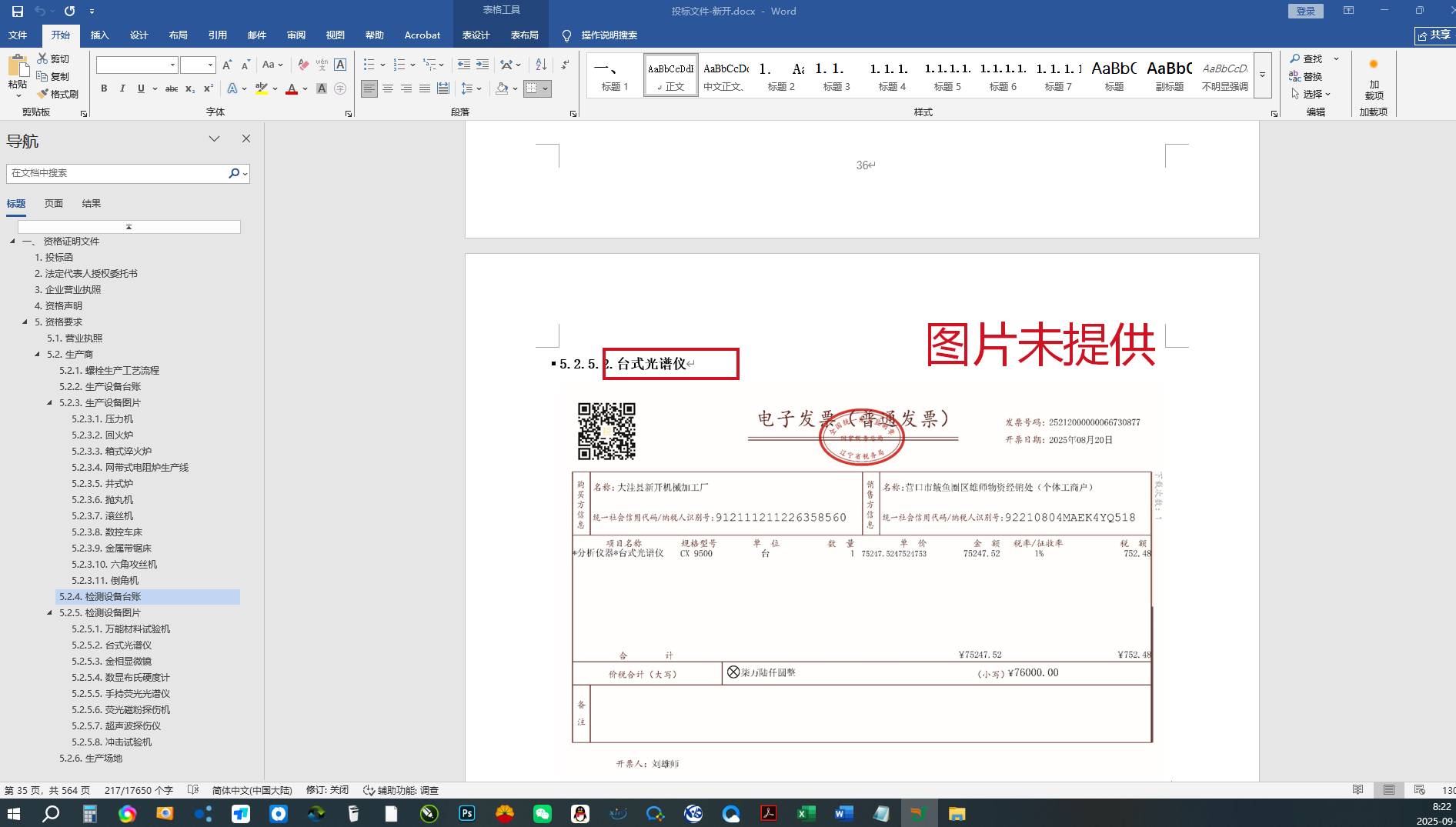Click the Copy (复制) icon

[x=42, y=76]
